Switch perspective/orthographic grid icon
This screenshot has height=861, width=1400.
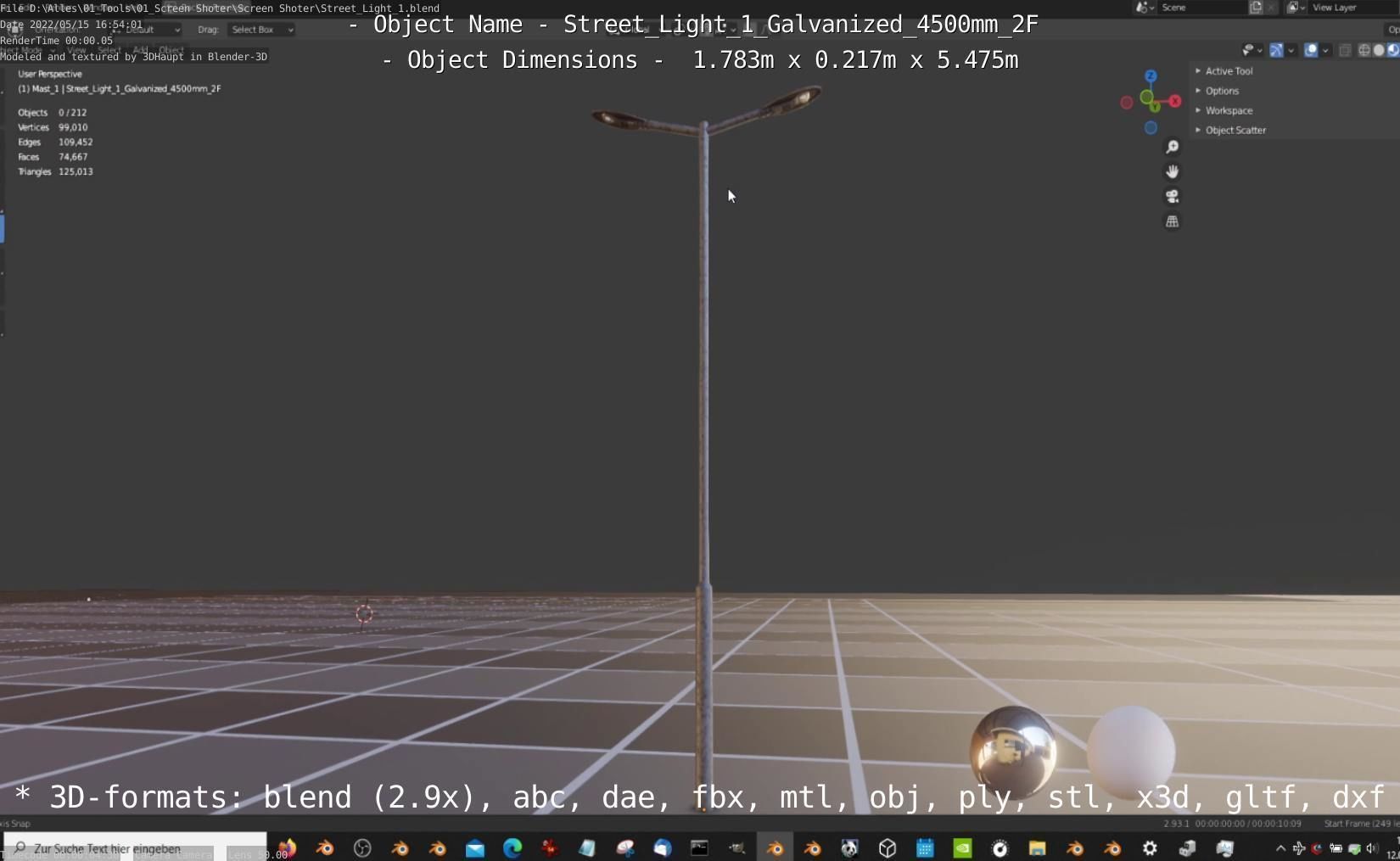[x=1172, y=221]
